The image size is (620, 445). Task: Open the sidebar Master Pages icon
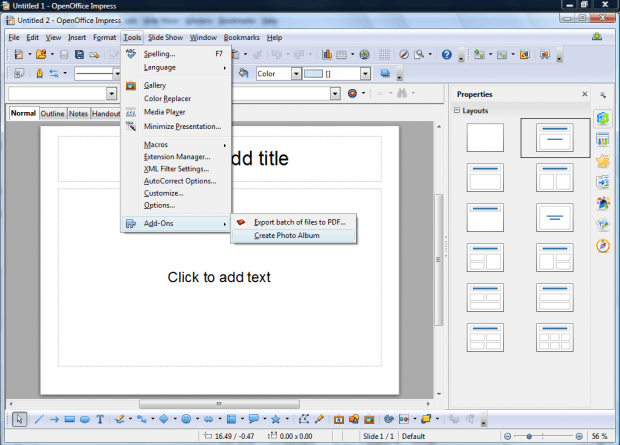pyautogui.click(x=603, y=140)
